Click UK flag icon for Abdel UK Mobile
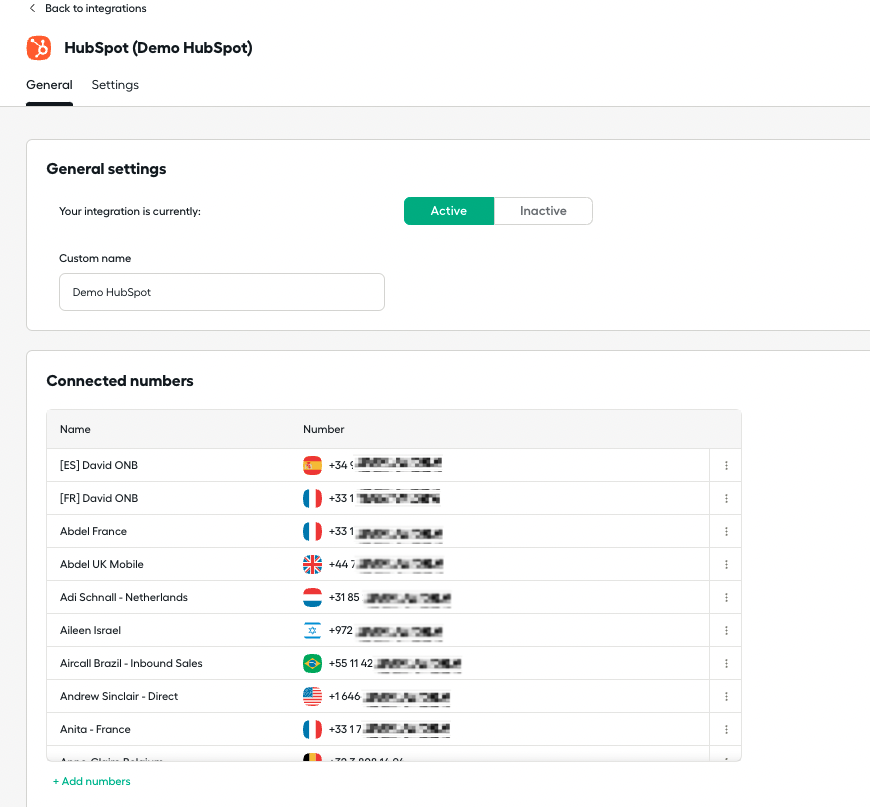Viewport: 870px width, 807px height. point(312,564)
